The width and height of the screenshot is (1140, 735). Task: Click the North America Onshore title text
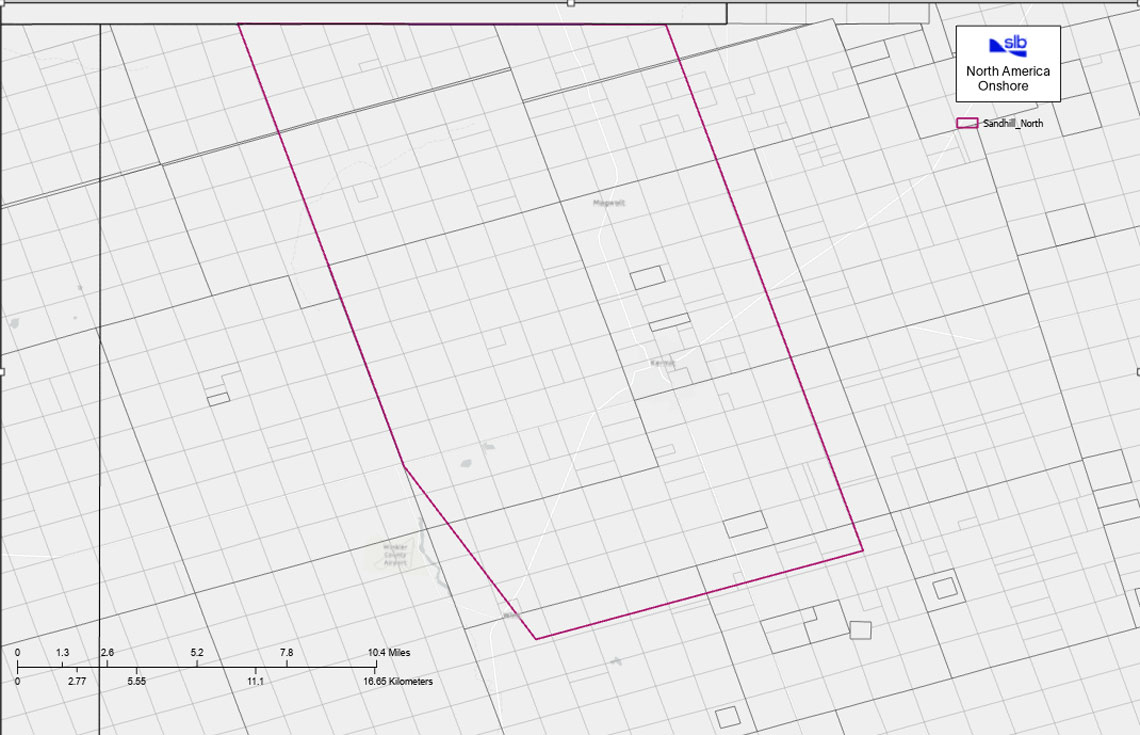(x=1008, y=79)
